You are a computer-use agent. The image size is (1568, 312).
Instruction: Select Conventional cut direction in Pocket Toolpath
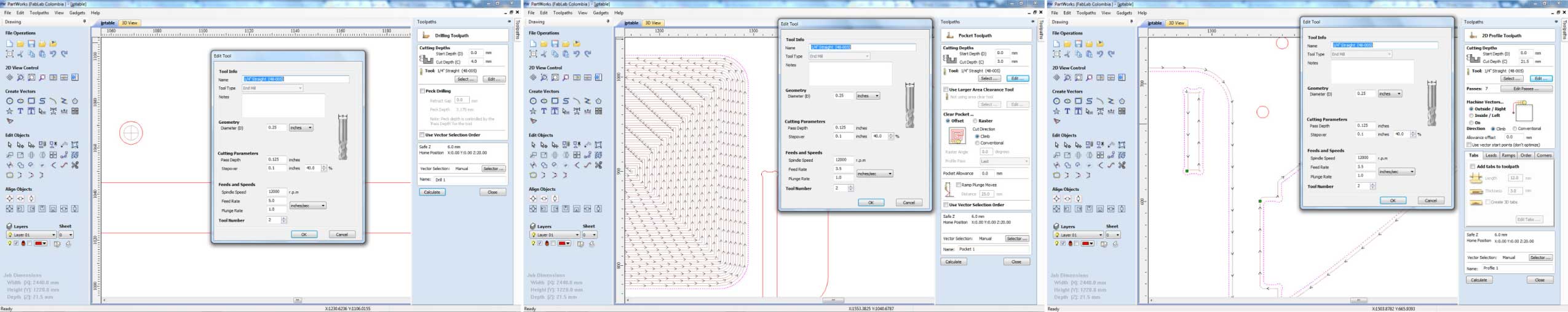coord(977,143)
